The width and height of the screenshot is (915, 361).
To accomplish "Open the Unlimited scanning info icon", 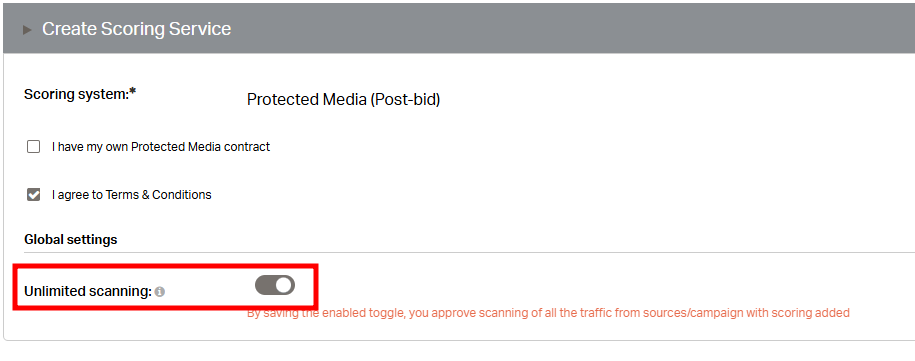I will coord(159,292).
